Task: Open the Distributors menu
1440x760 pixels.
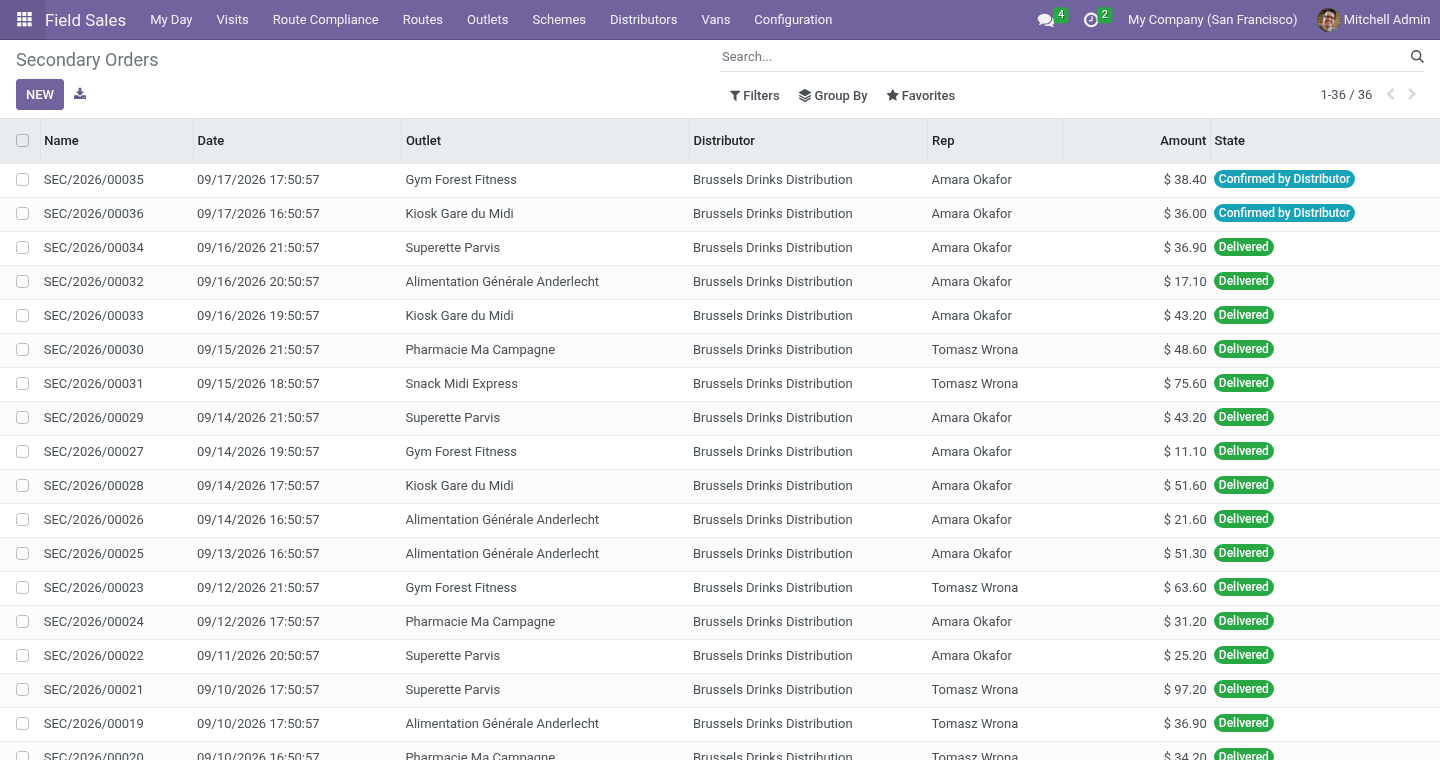Action: coord(643,20)
